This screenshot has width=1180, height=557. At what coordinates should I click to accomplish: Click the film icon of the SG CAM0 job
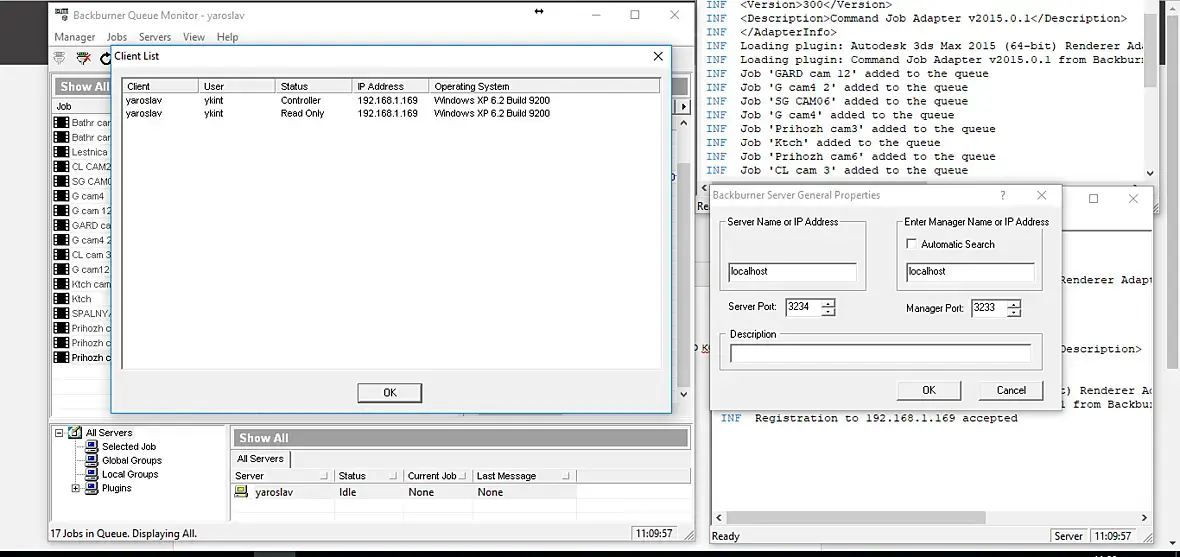click(61, 181)
